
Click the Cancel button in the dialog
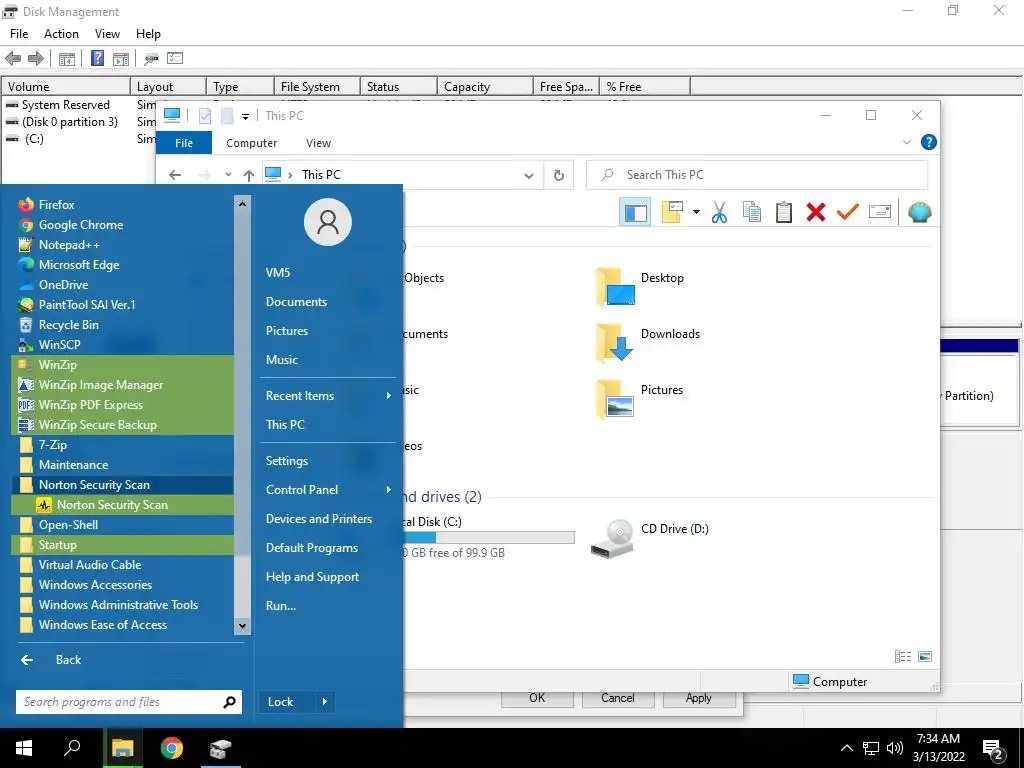[617, 698]
